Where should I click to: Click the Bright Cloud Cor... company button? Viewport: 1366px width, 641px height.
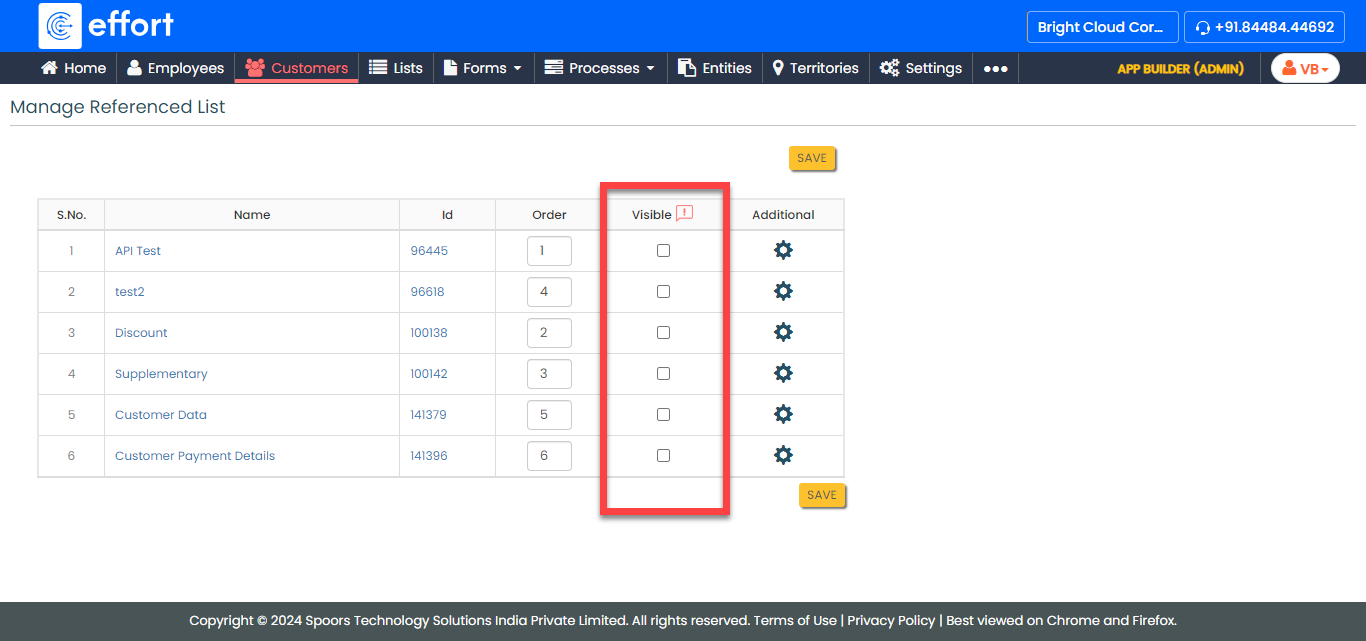tap(1101, 27)
